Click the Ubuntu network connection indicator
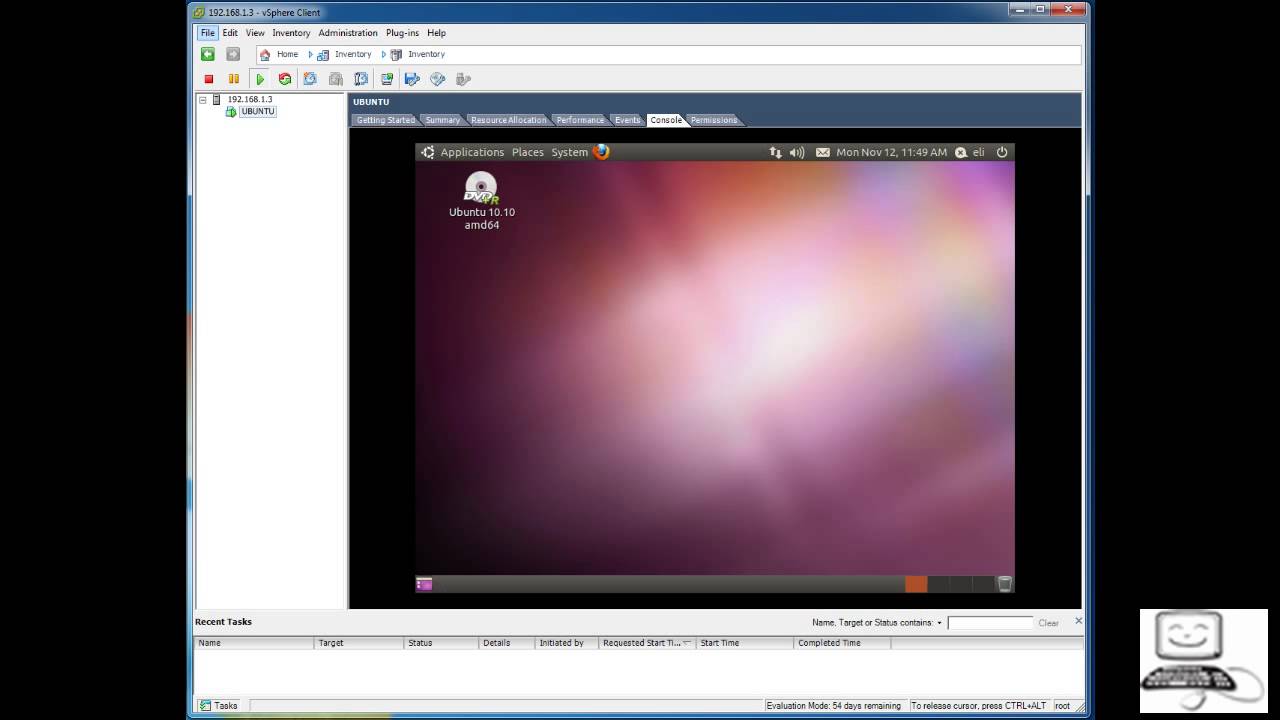 pos(775,152)
